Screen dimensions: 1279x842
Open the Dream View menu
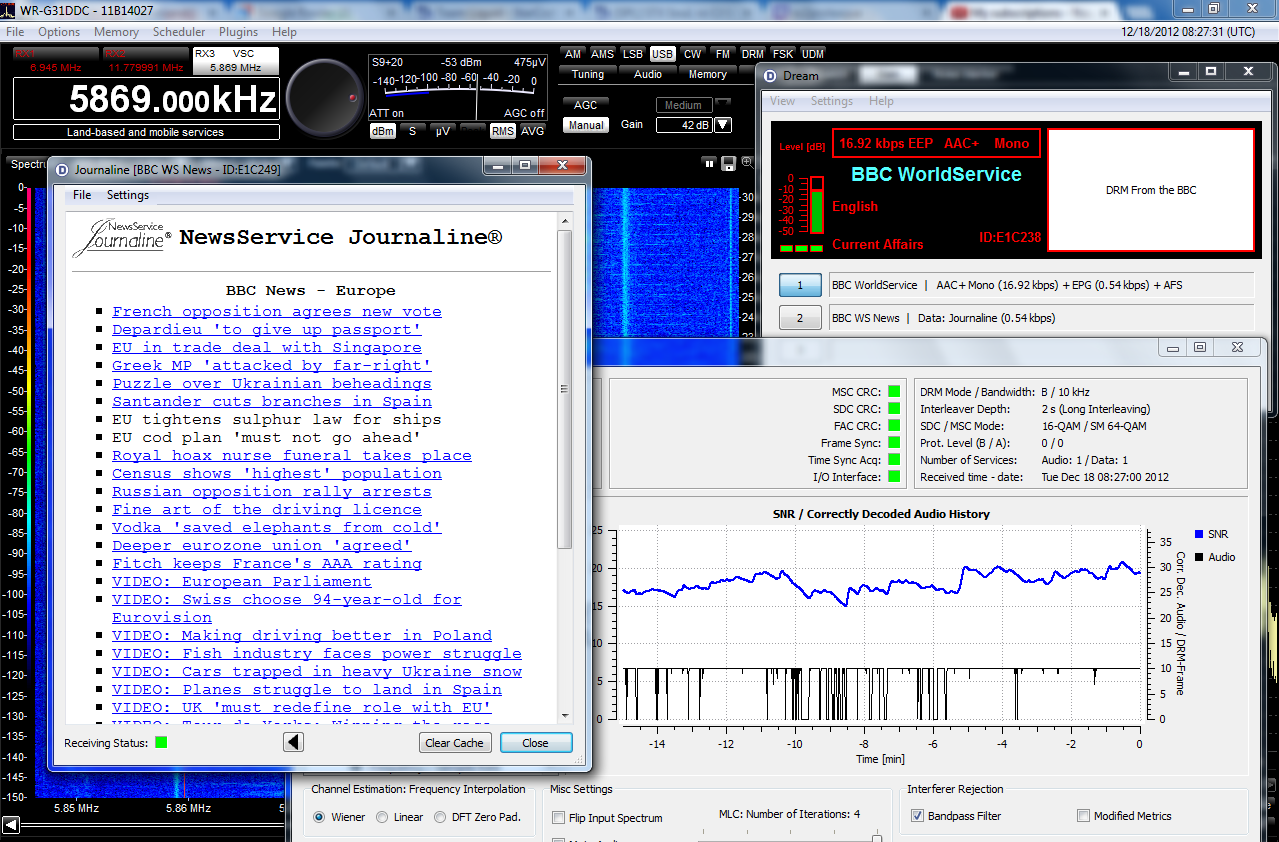[x=783, y=101]
